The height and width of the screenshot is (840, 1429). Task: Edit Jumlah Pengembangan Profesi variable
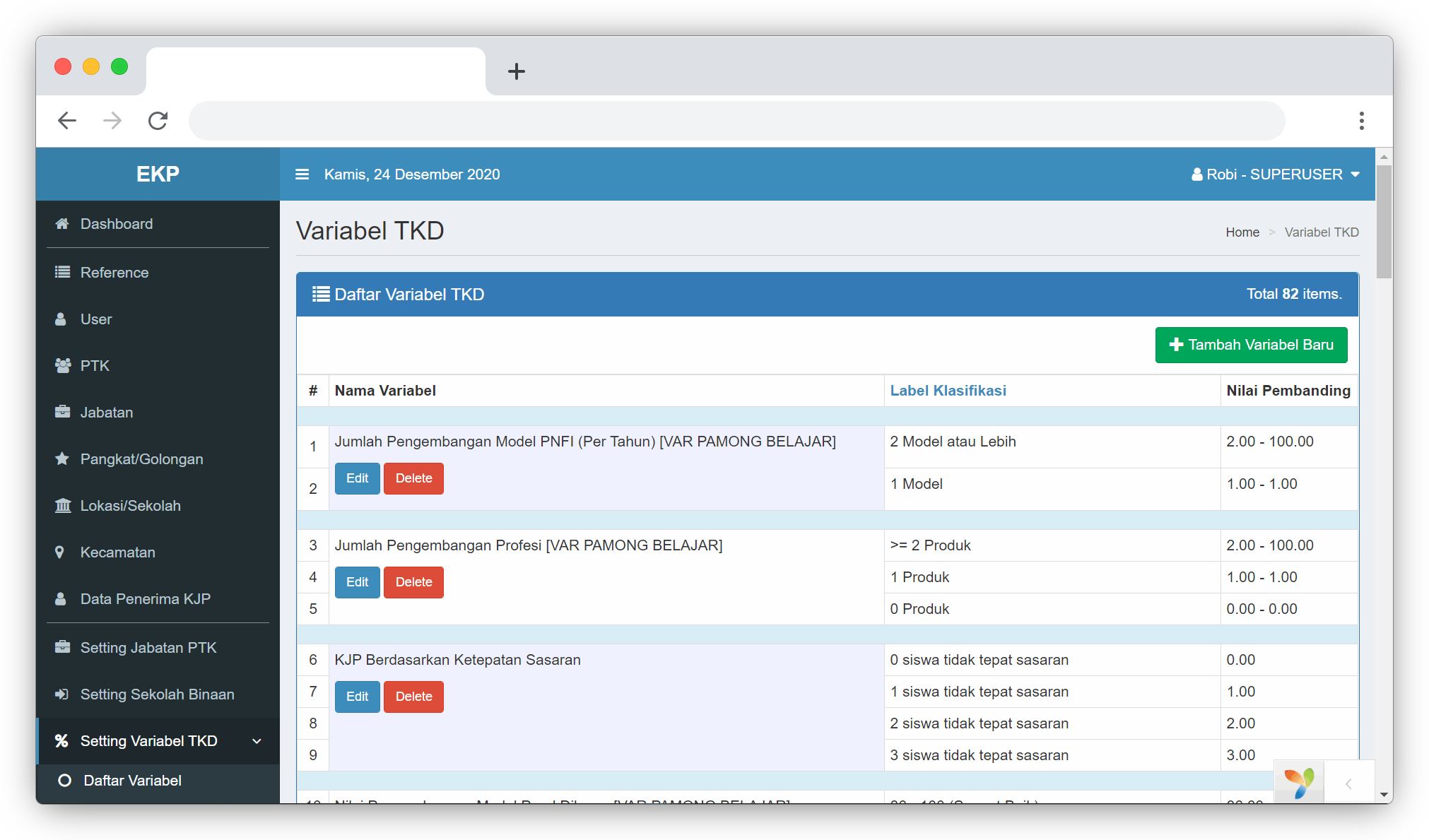357,582
